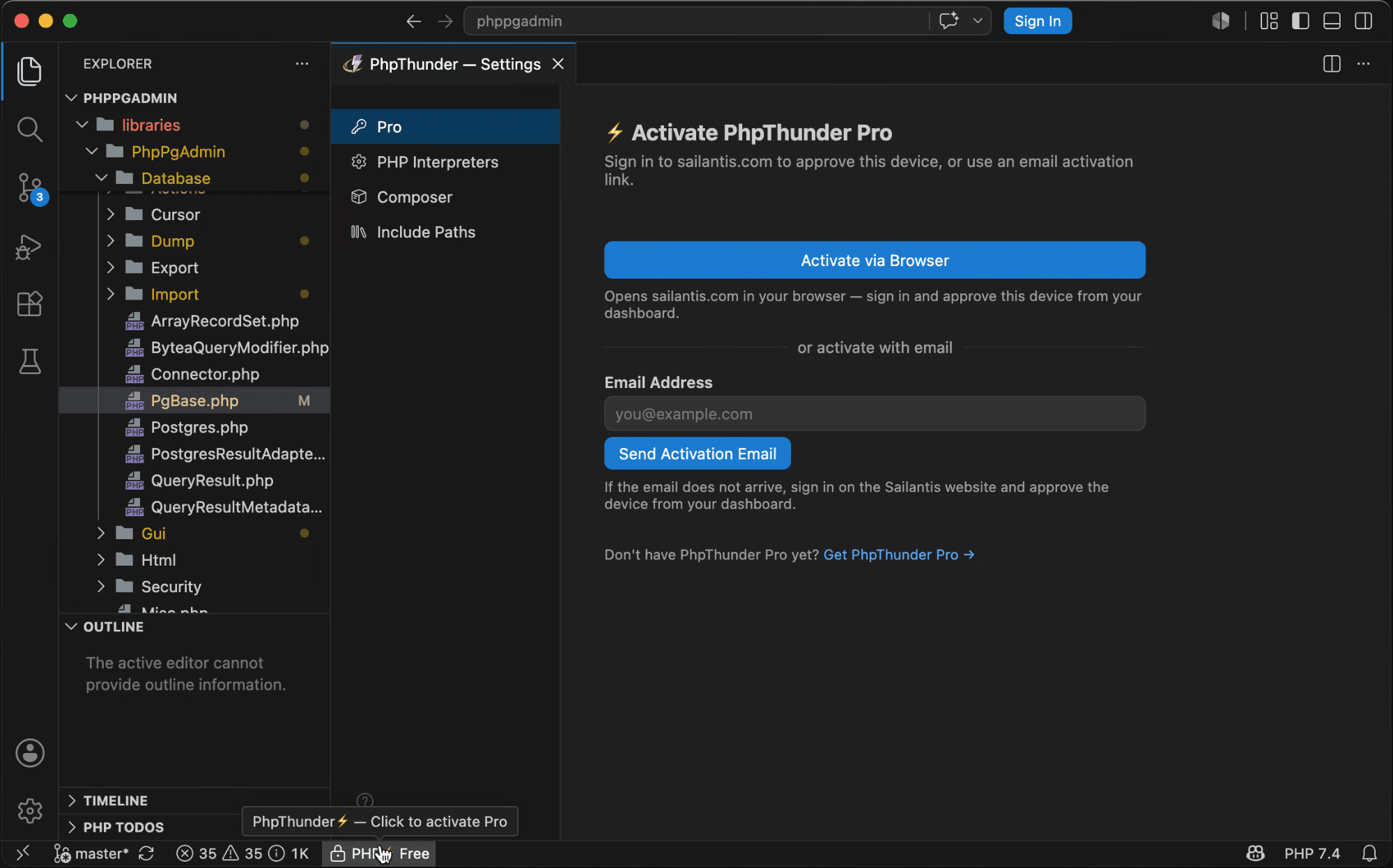This screenshot has height=868, width=1393.
Task: Open the remote window indicator
Action: (x=23, y=853)
